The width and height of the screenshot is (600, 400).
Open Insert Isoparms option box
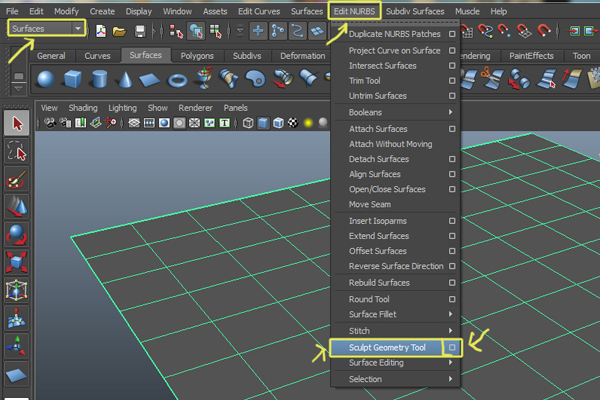coord(452,221)
